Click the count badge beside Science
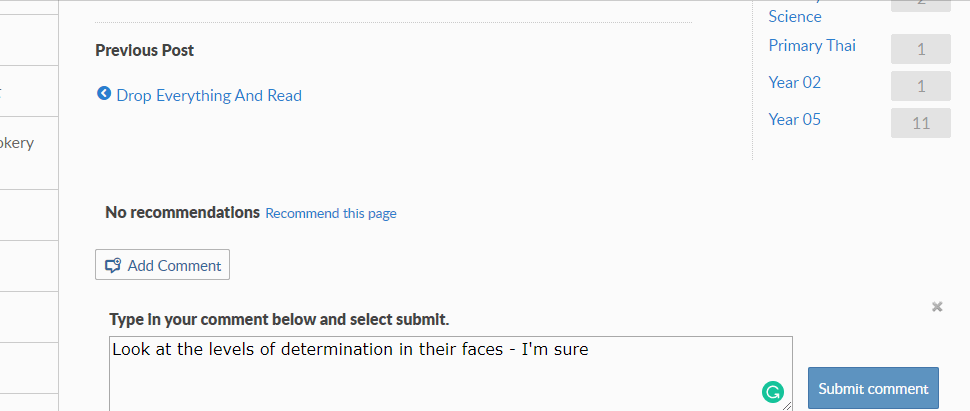The height and width of the screenshot is (411, 970). click(921, 6)
